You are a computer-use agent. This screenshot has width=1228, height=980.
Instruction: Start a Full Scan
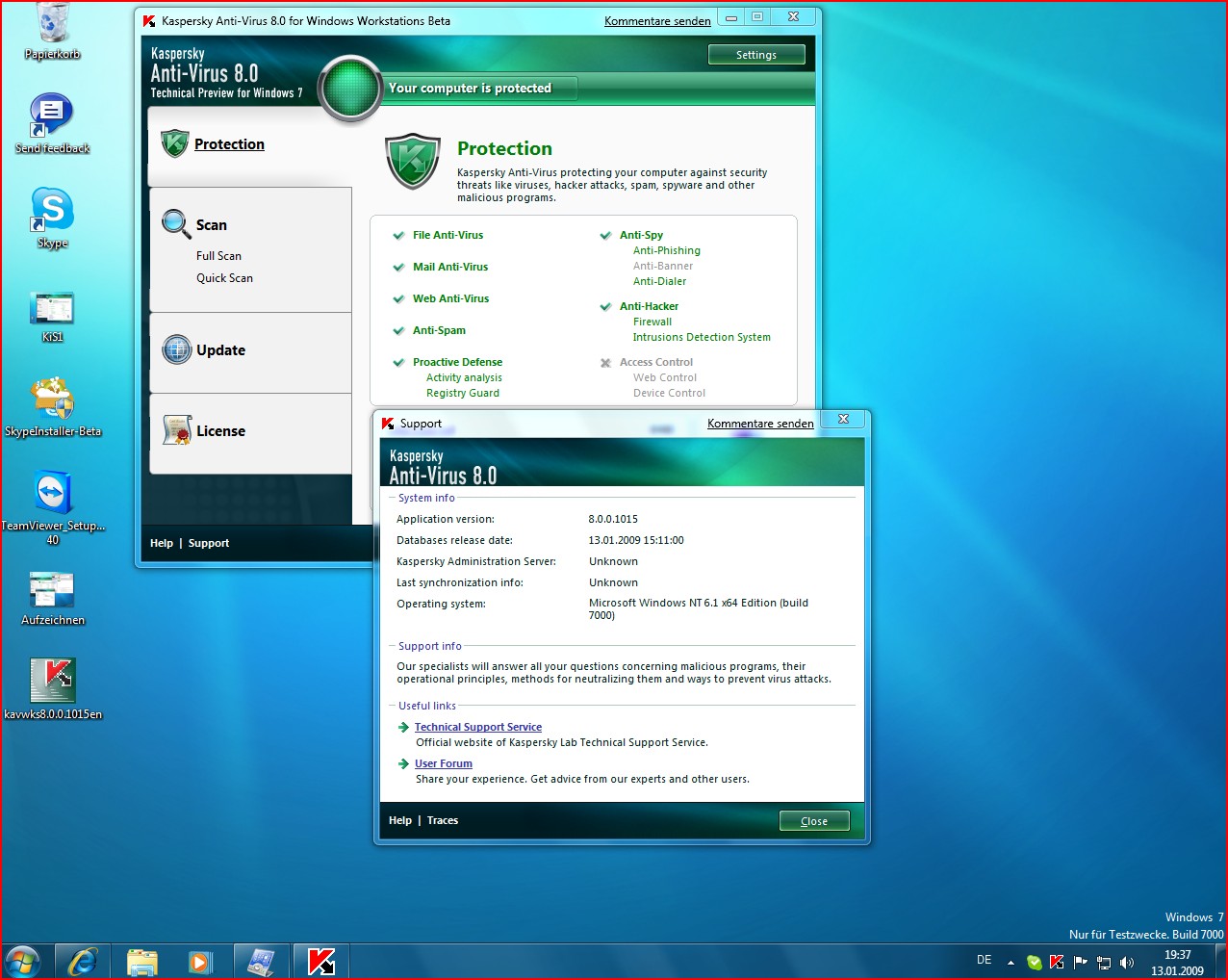pos(218,256)
